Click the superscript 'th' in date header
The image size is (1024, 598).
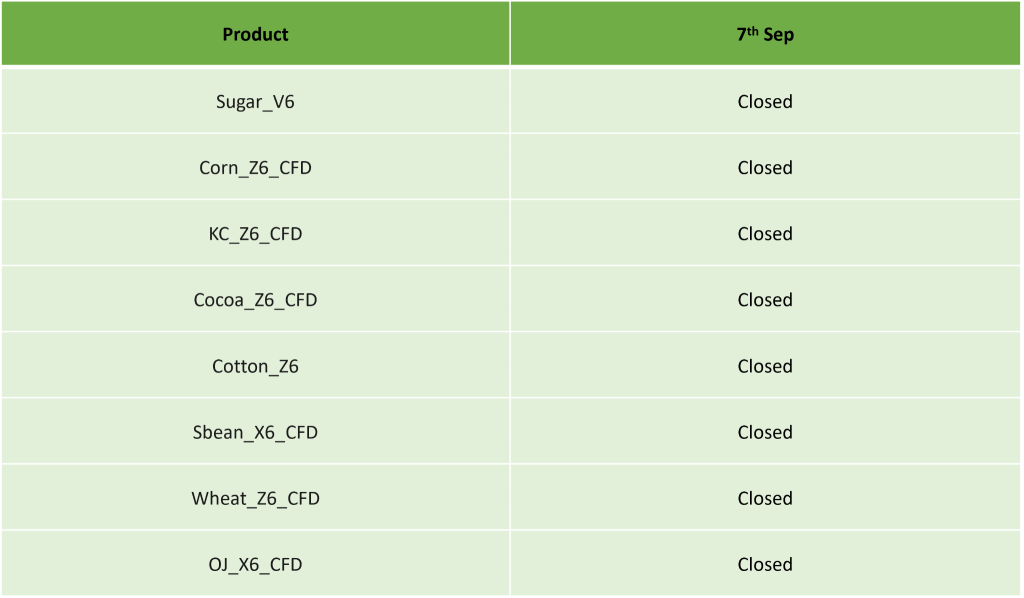(753, 31)
